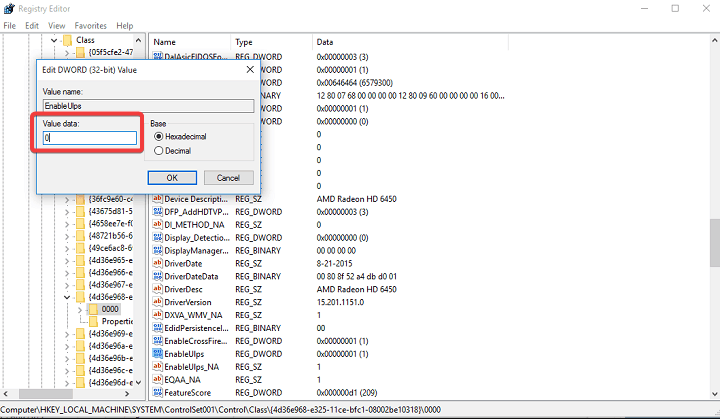Screen dimensions: 720x419
Task: Click the tree pane scroll-down arrow
Action: click(138, 382)
